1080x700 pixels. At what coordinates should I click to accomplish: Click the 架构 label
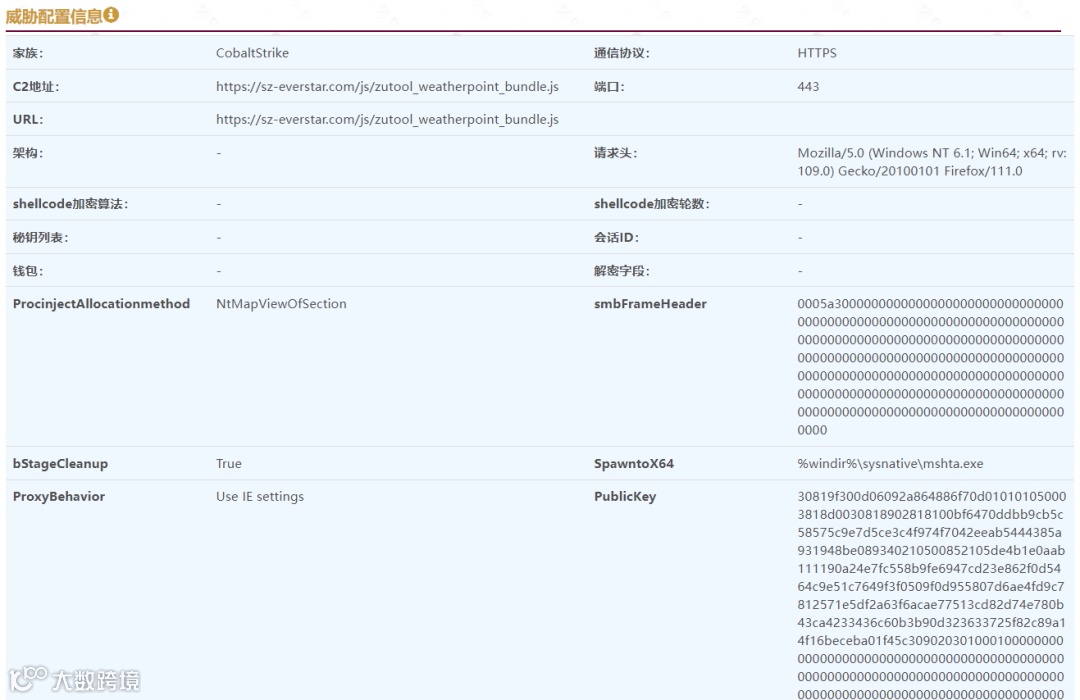(x=28, y=153)
